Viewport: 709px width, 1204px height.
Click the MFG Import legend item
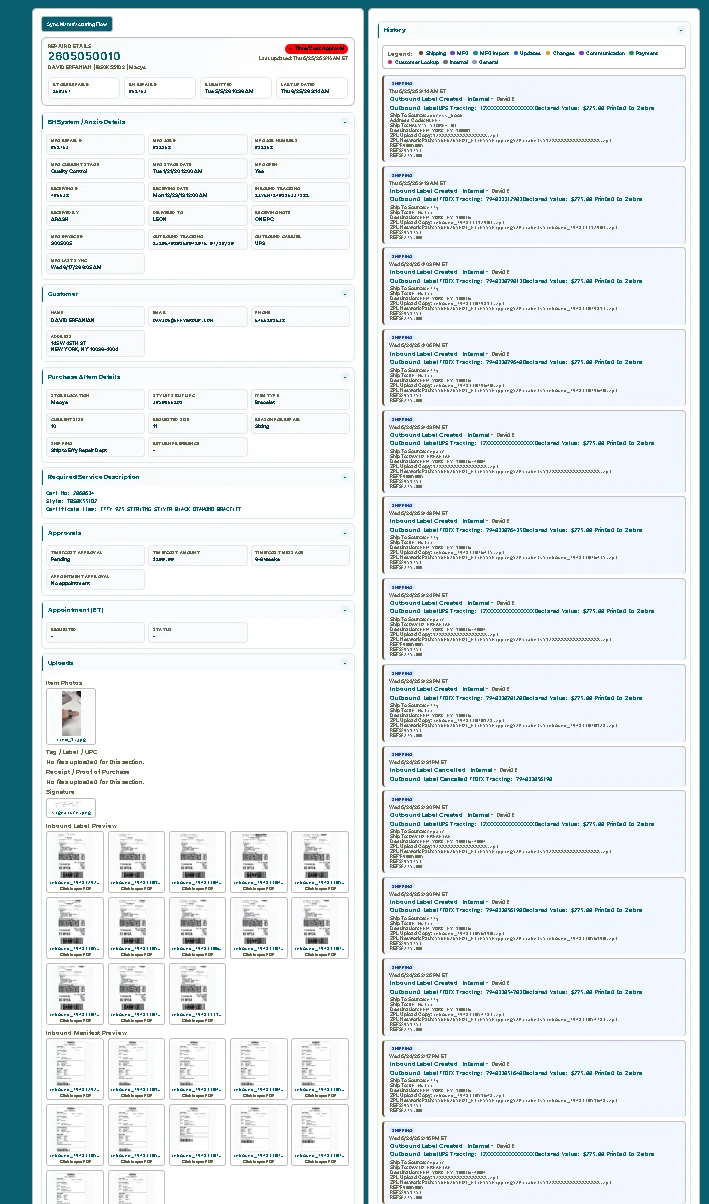click(x=492, y=53)
